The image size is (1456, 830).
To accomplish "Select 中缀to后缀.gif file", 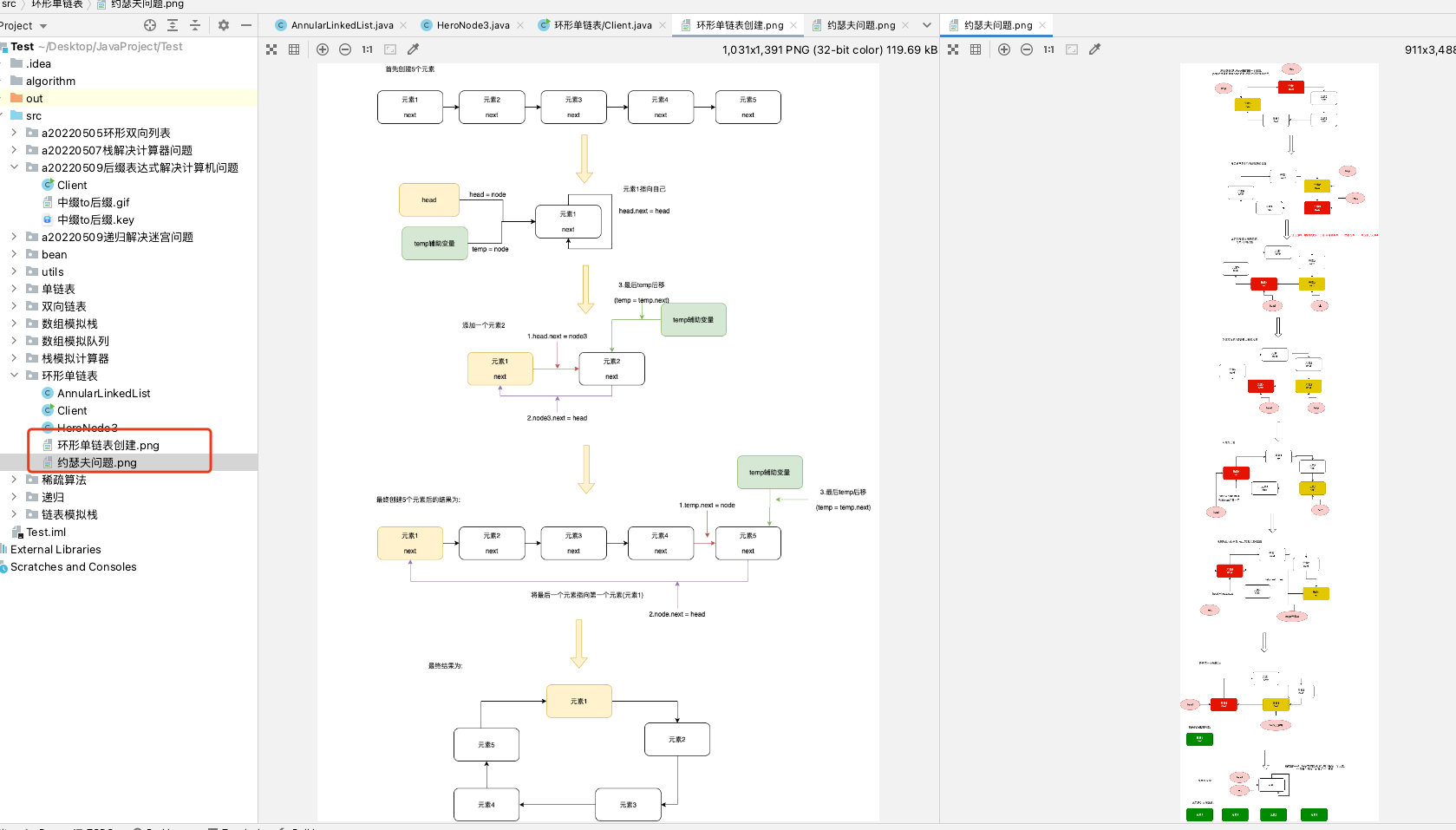I will pos(93,202).
